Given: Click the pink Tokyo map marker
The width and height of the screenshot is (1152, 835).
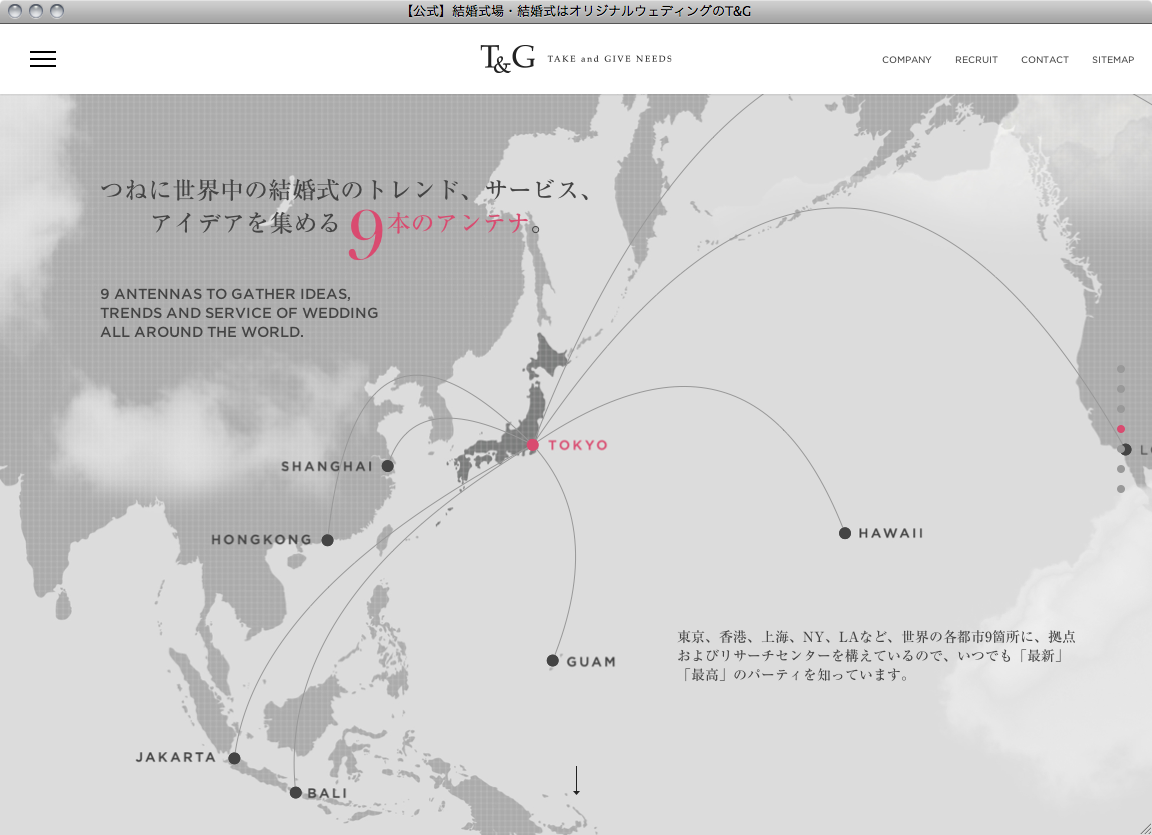Looking at the screenshot, I should tap(533, 445).
